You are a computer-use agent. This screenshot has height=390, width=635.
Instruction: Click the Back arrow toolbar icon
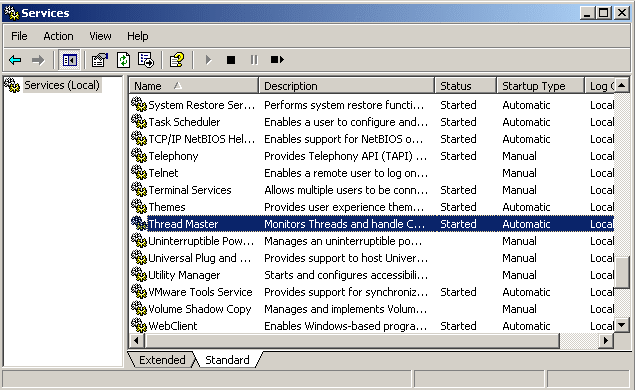click(15, 60)
